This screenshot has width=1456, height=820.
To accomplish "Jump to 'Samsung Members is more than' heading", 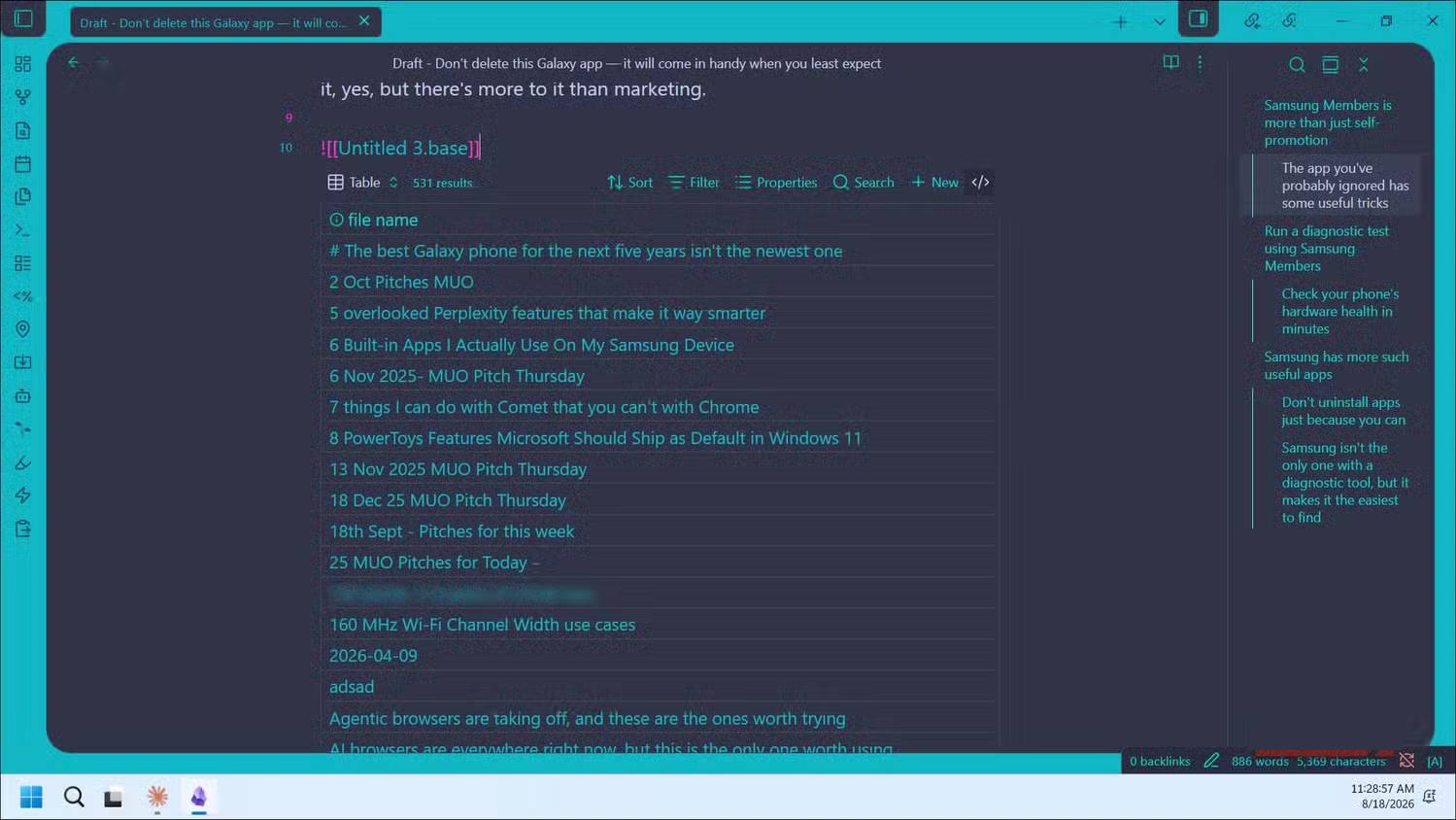I will [1327, 122].
